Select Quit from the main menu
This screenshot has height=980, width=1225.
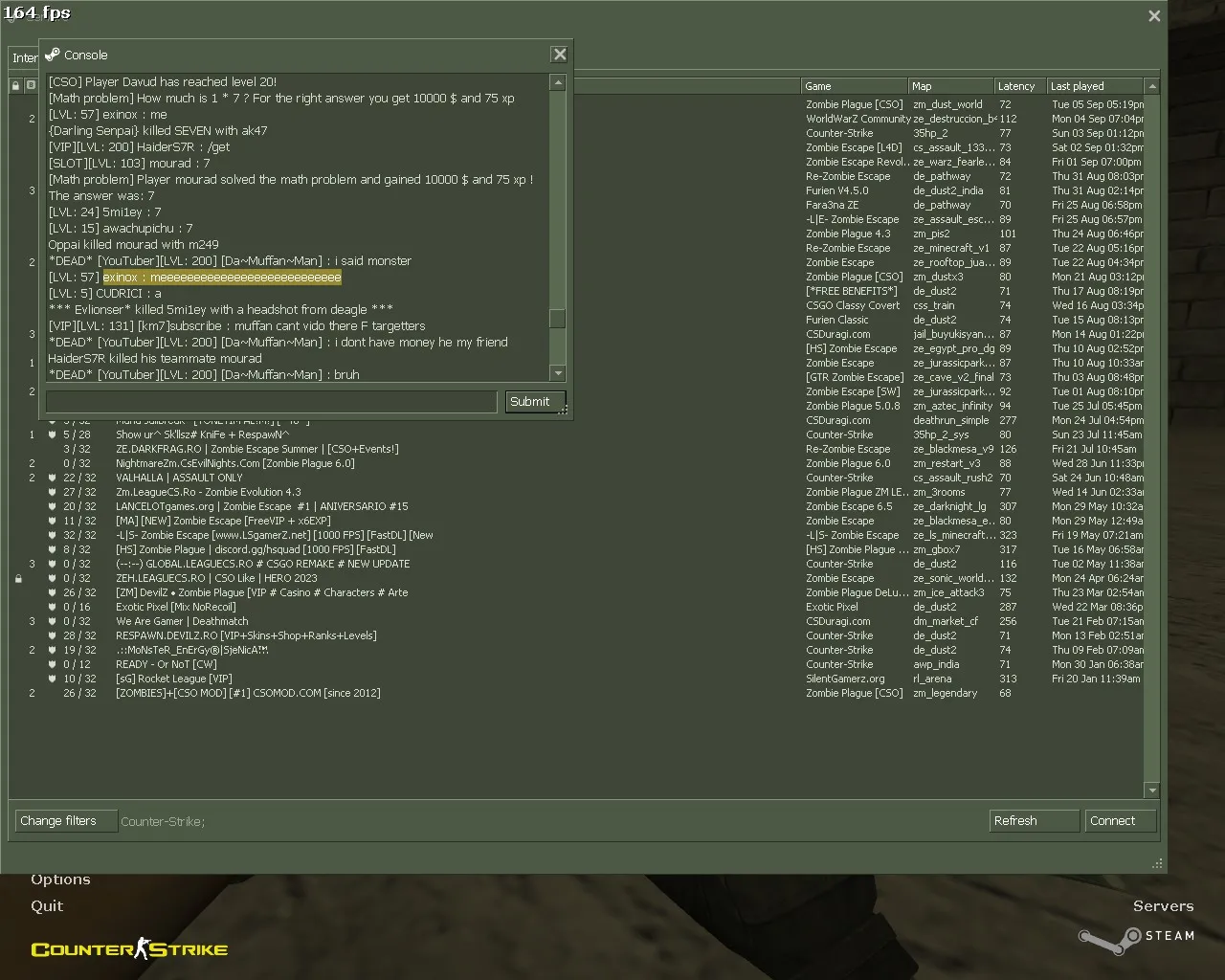47,905
